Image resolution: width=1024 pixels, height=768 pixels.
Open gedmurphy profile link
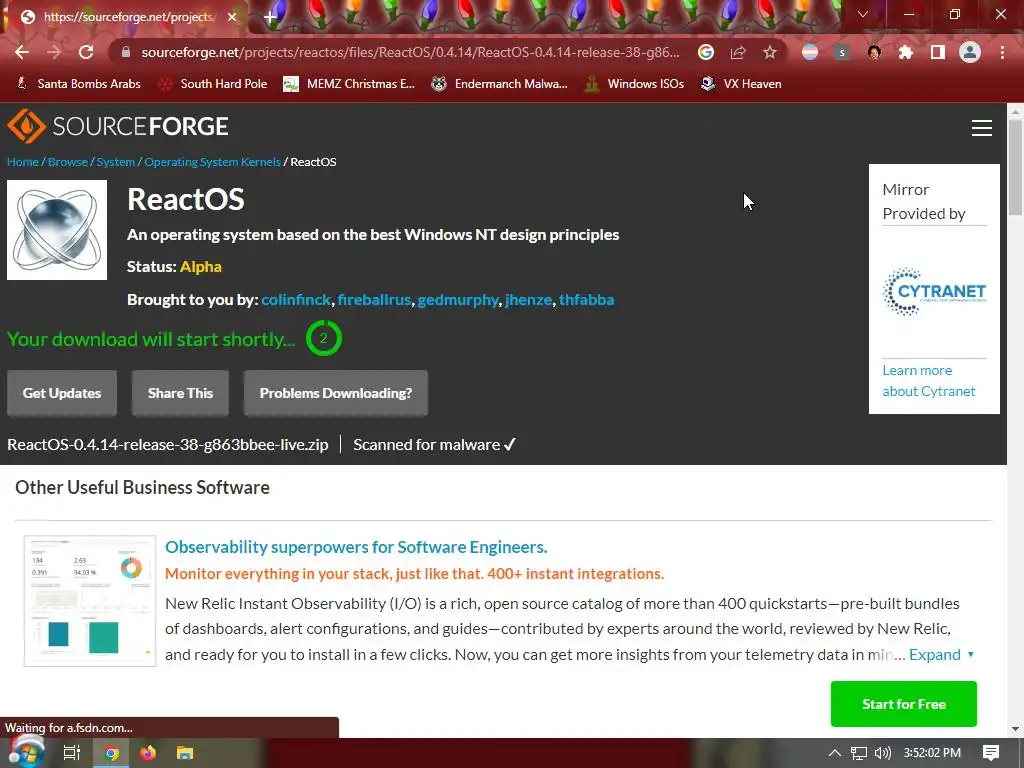tap(458, 300)
